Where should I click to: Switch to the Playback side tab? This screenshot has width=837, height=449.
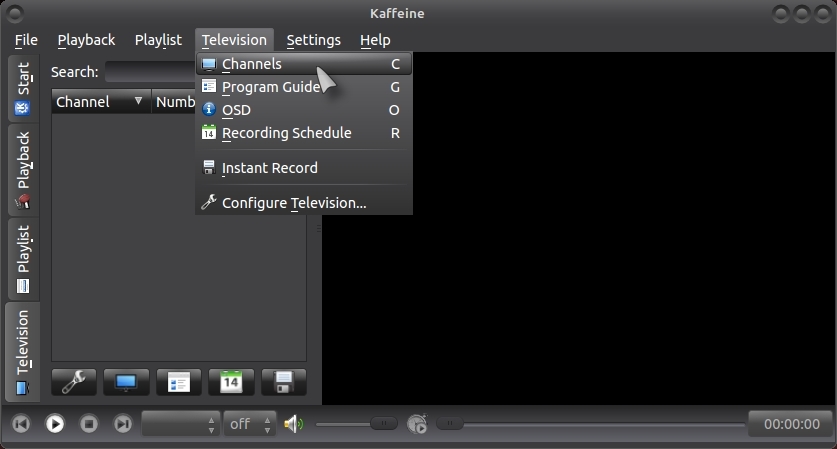[x=23, y=170]
